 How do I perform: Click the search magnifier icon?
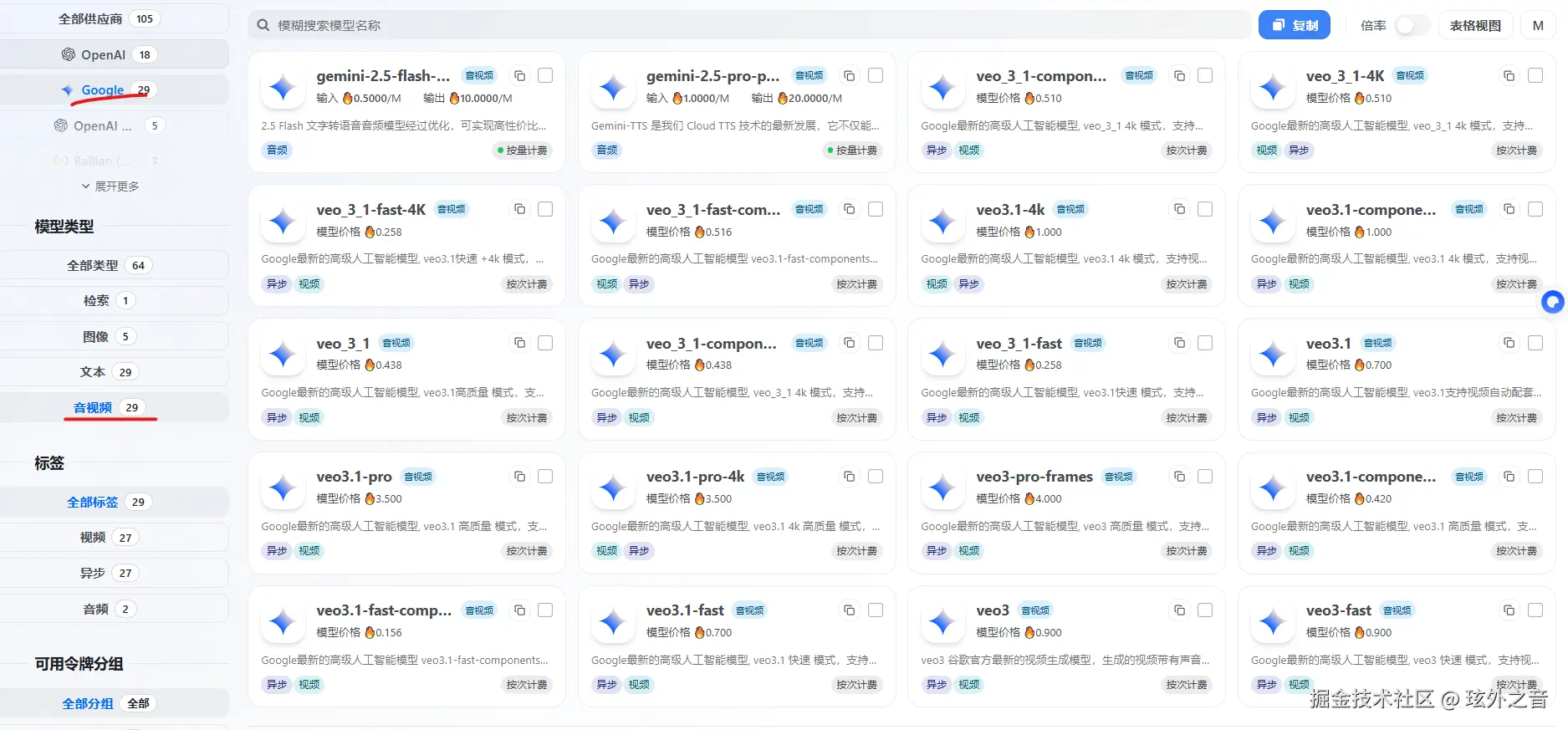(x=263, y=25)
